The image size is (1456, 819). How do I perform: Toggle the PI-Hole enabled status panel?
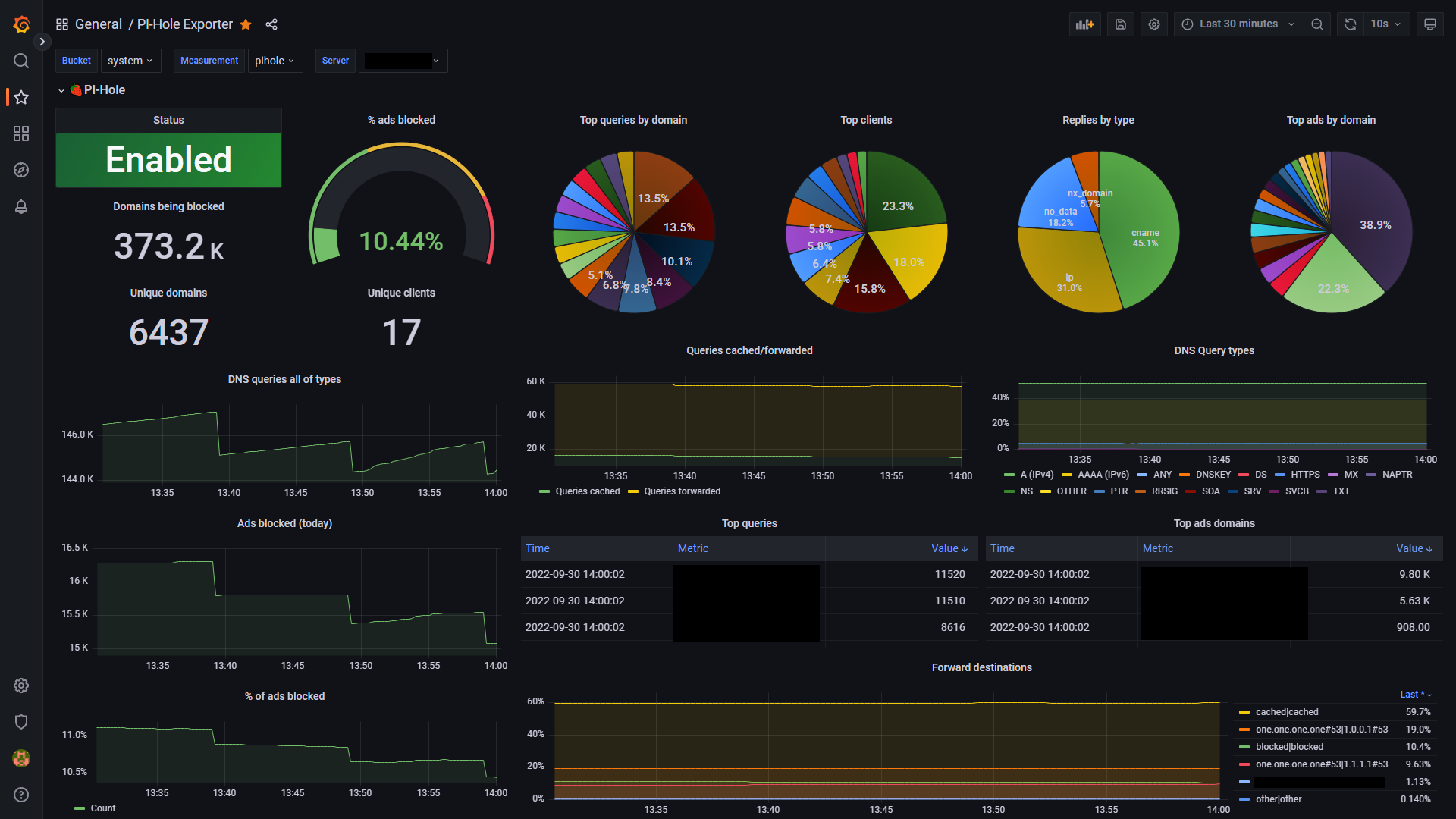pos(168,159)
